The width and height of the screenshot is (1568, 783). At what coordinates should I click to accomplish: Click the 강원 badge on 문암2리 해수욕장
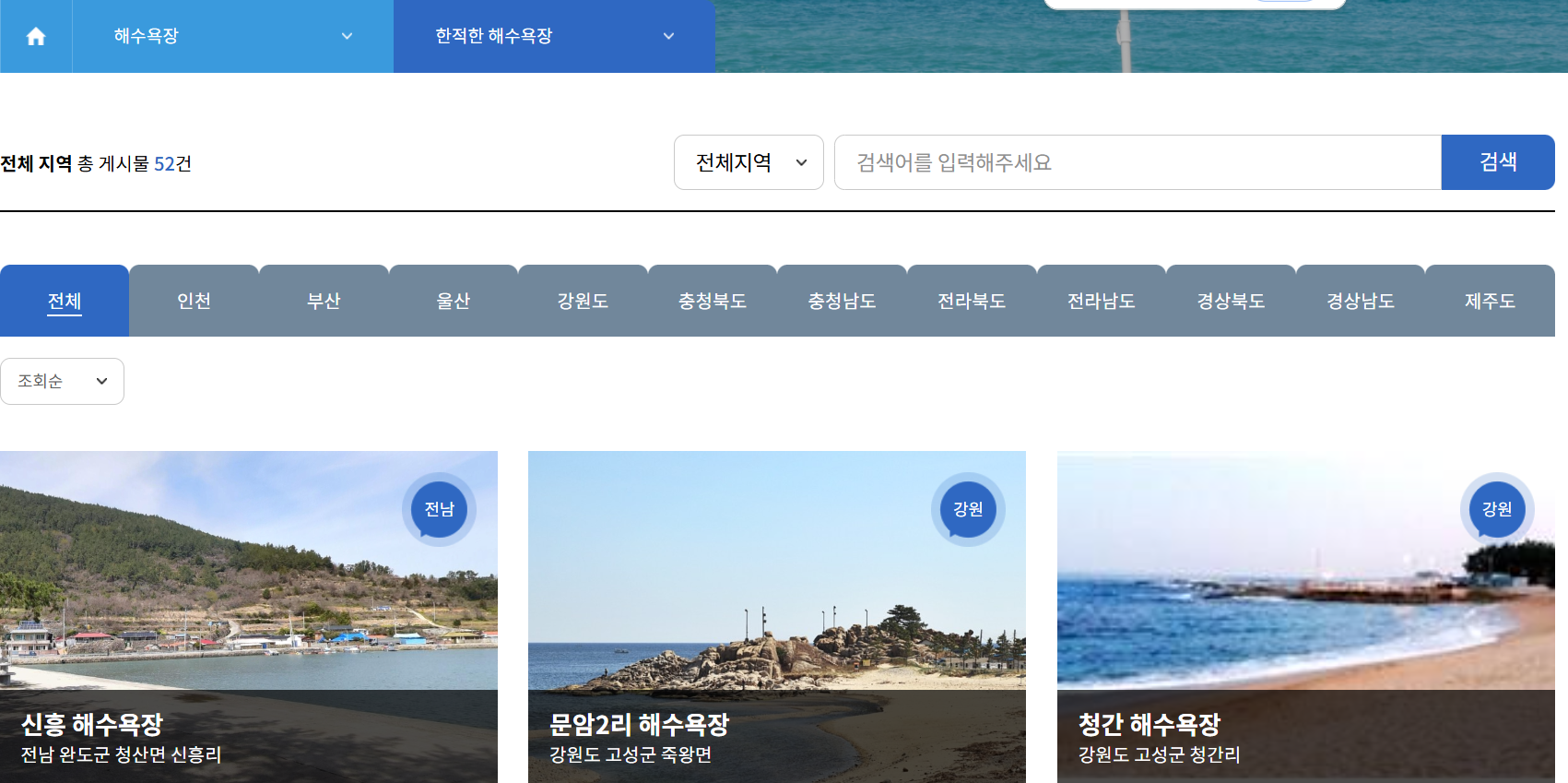[x=968, y=509]
